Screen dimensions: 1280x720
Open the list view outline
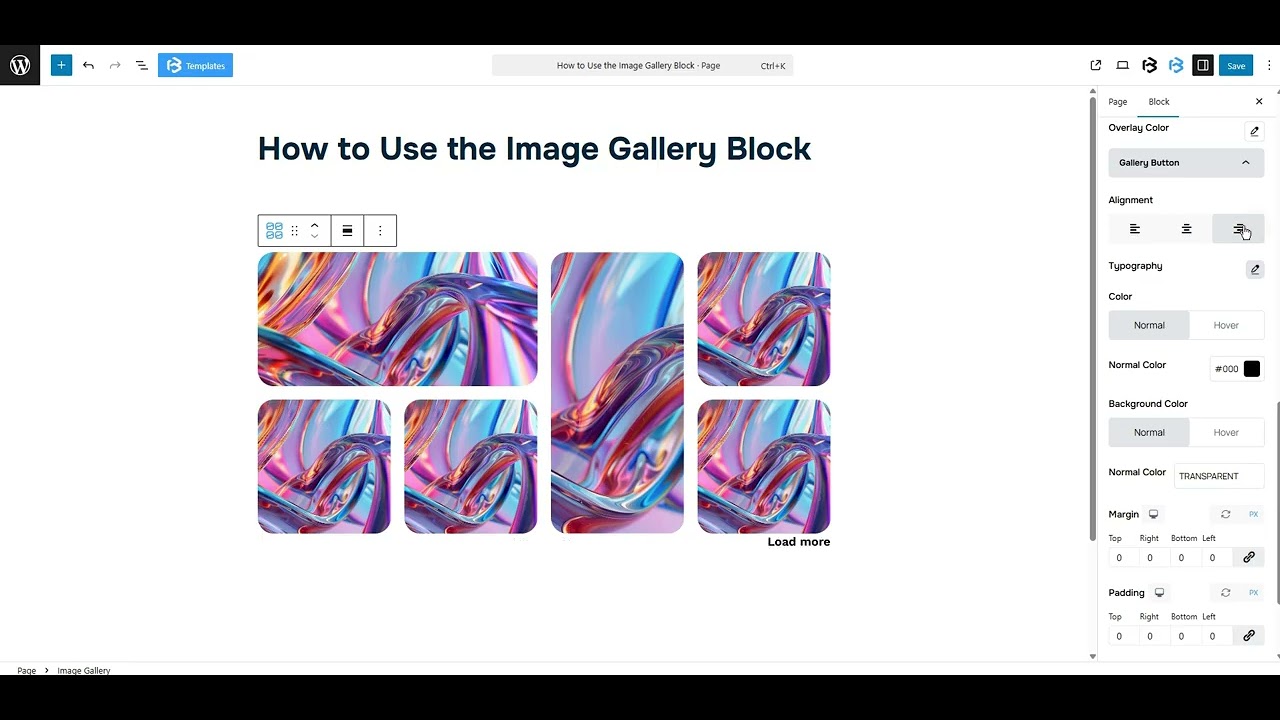141,65
